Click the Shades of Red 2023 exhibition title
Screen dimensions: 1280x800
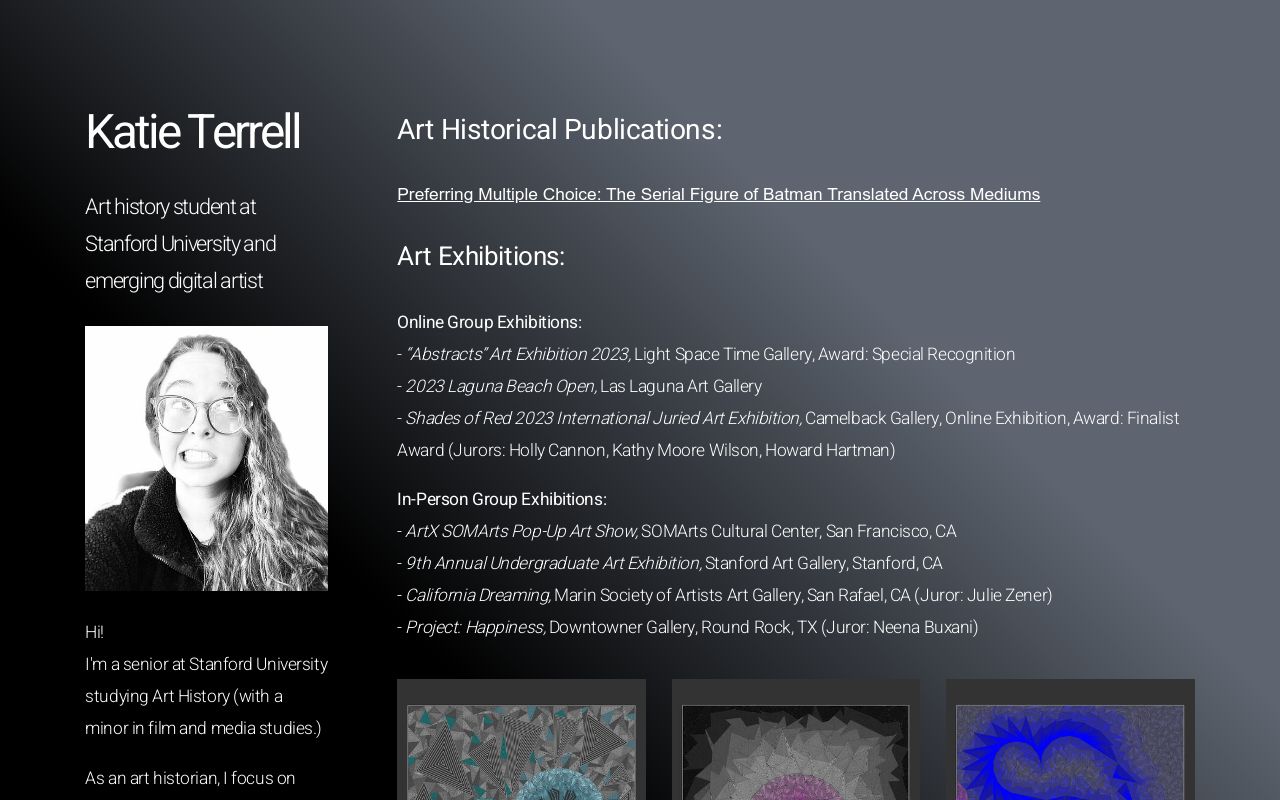603,418
